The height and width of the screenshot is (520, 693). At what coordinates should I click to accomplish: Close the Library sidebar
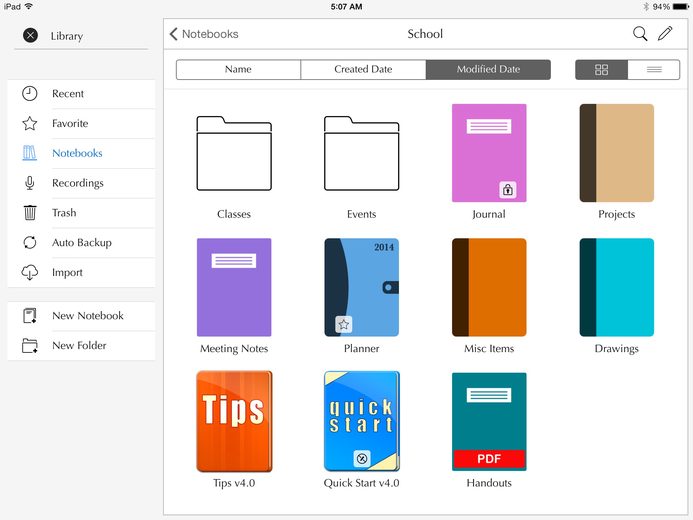[x=30, y=35]
